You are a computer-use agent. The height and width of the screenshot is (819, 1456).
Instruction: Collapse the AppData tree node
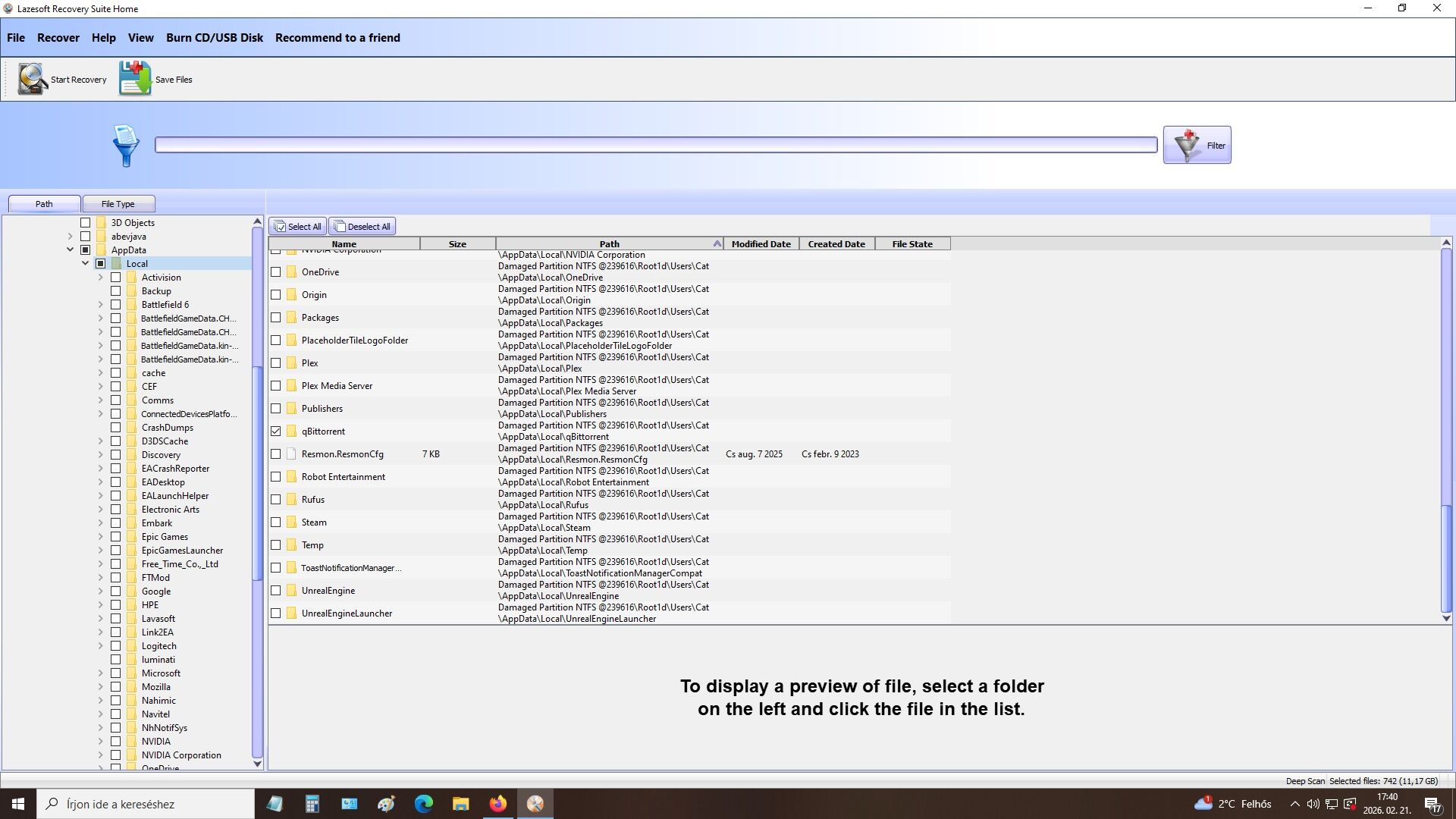click(70, 249)
